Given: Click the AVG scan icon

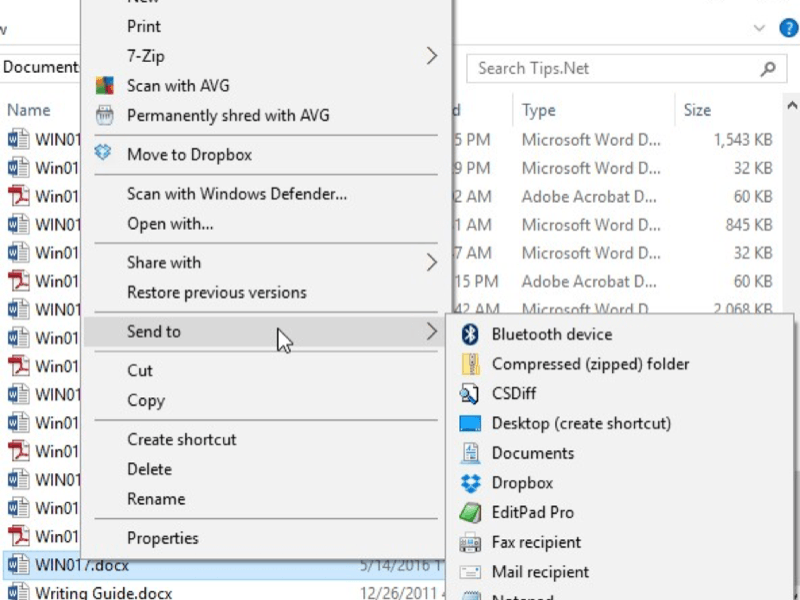Looking at the screenshot, I should click(105, 86).
